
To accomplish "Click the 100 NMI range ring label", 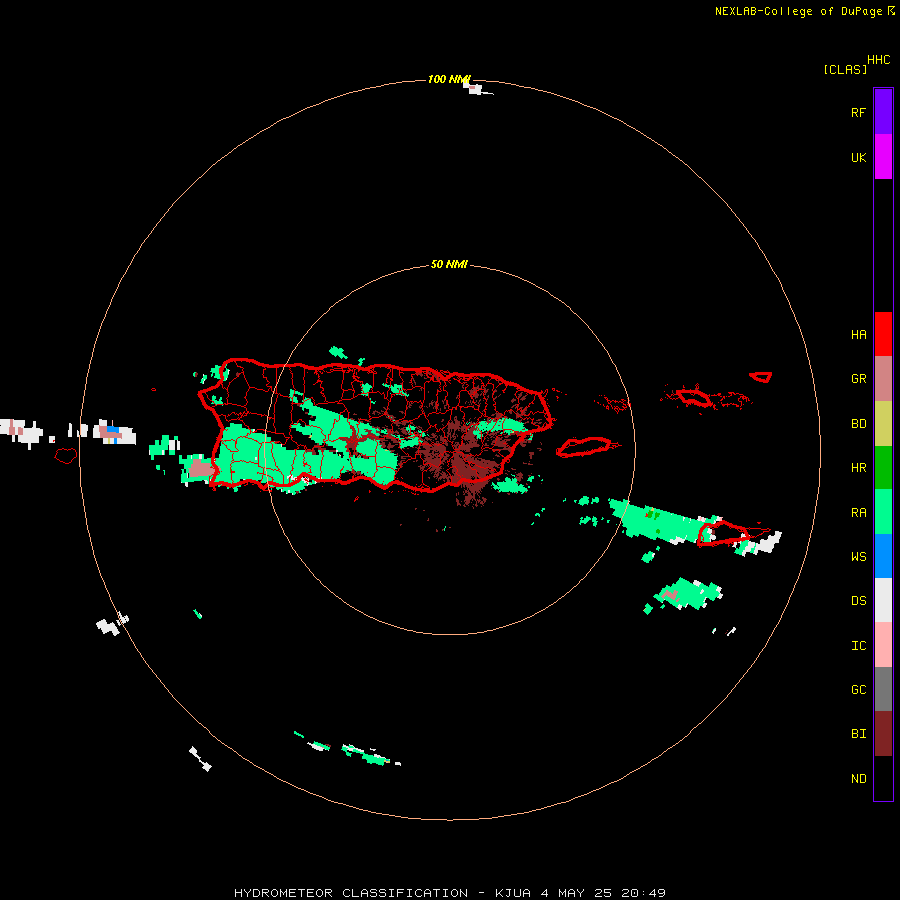I will click(x=449, y=79).
